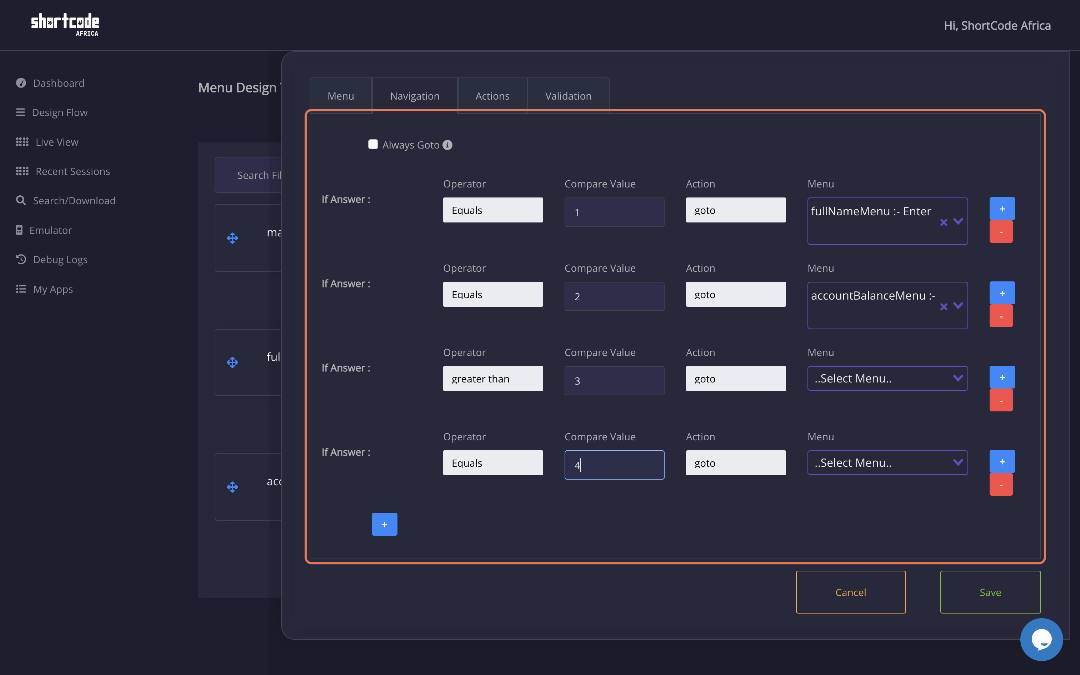The image size is (1080, 675).
Task: Switch to the Navigation tab
Action: coord(415,96)
